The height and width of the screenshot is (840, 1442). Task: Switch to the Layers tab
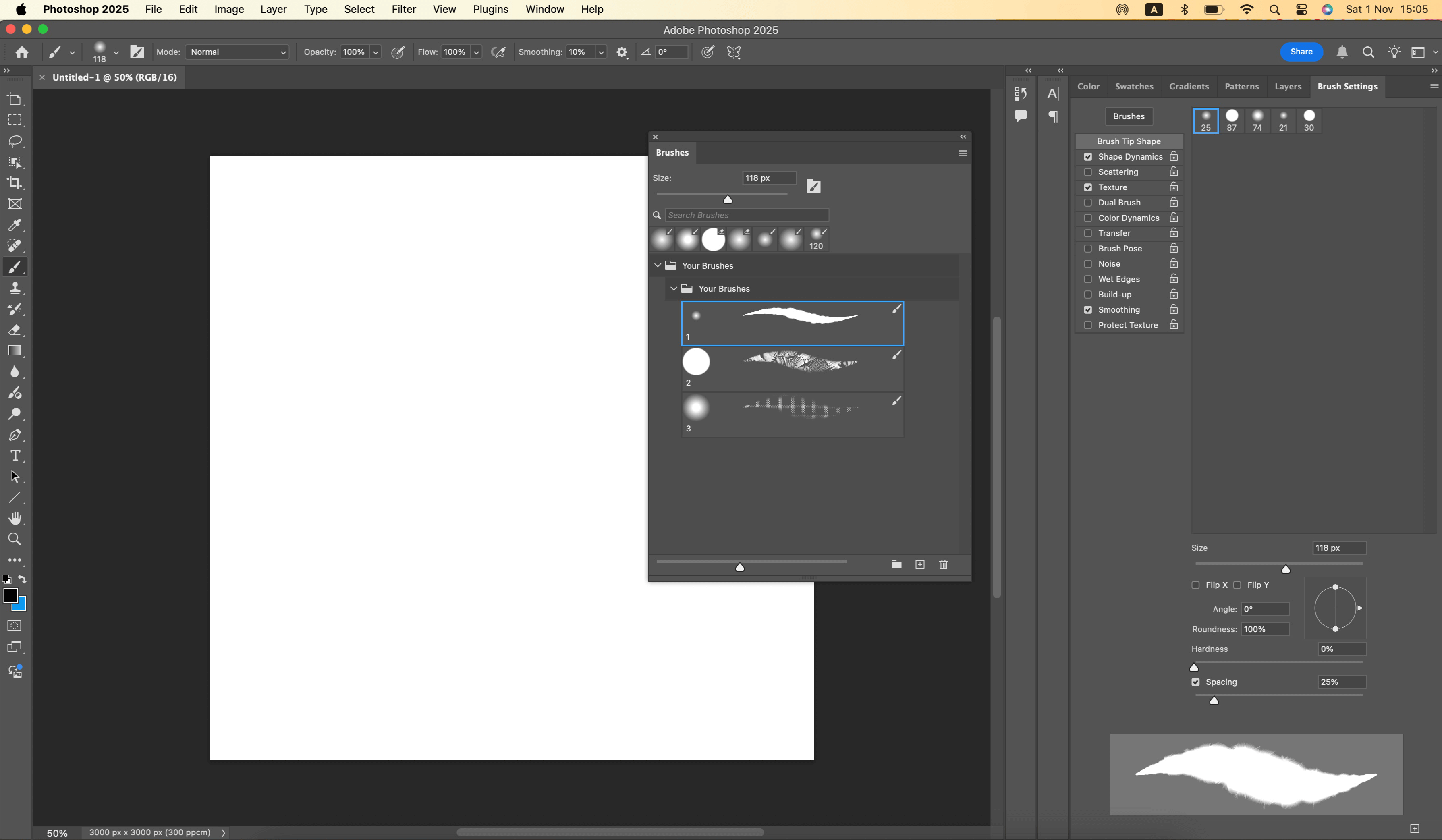pyautogui.click(x=1288, y=86)
